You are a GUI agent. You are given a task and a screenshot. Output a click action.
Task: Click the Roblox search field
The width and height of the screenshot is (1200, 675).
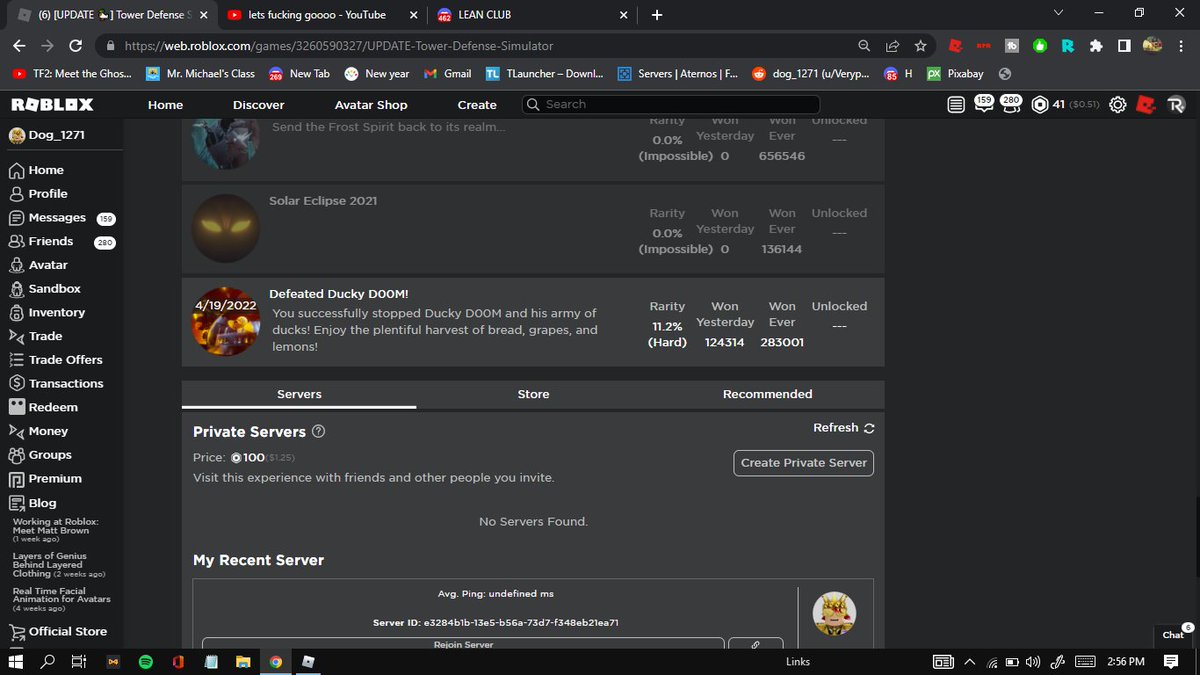click(x=670, y=105)
